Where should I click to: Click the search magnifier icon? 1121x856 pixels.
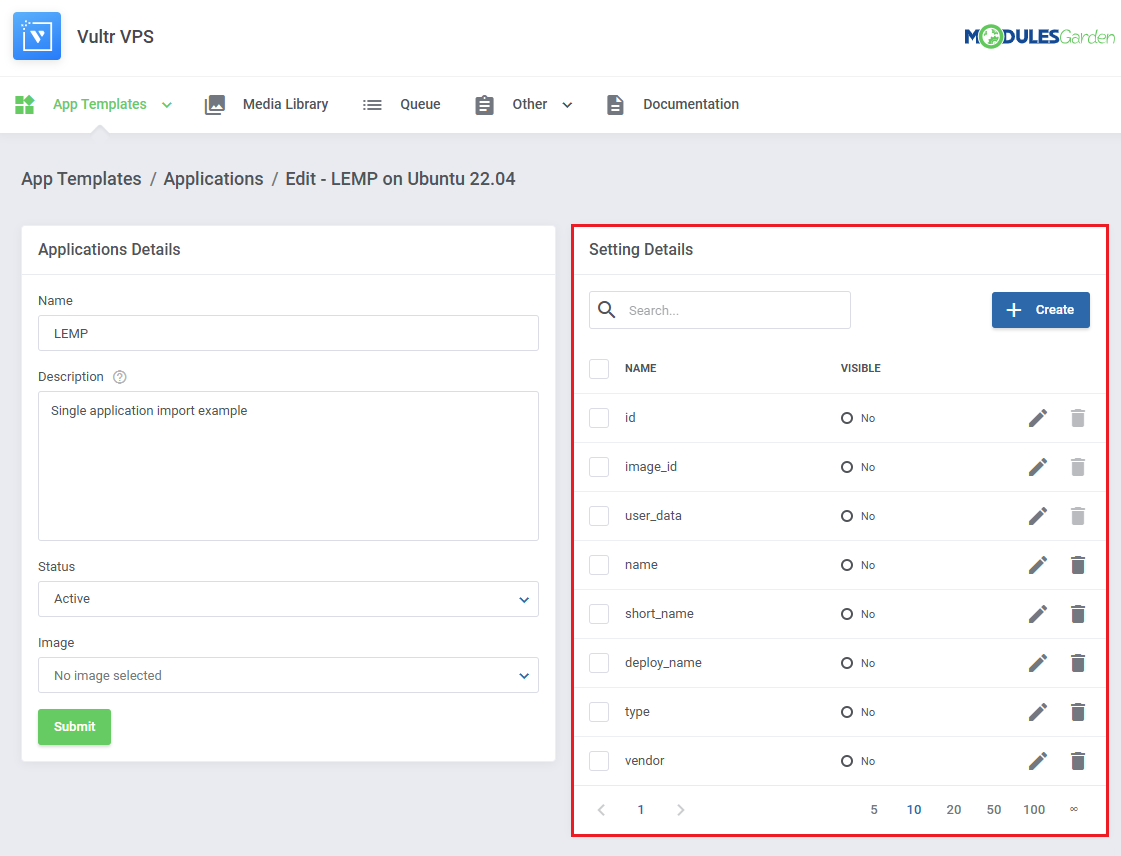(x=607, y=310)
